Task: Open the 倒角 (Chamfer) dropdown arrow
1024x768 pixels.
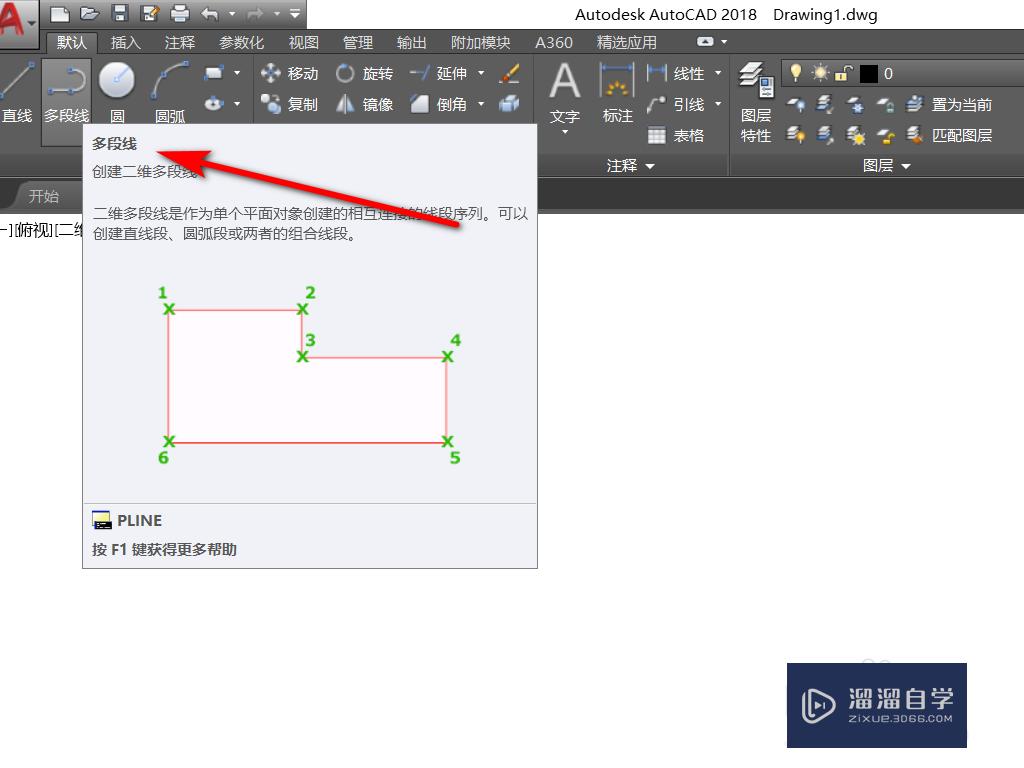Action: (481, 104)
